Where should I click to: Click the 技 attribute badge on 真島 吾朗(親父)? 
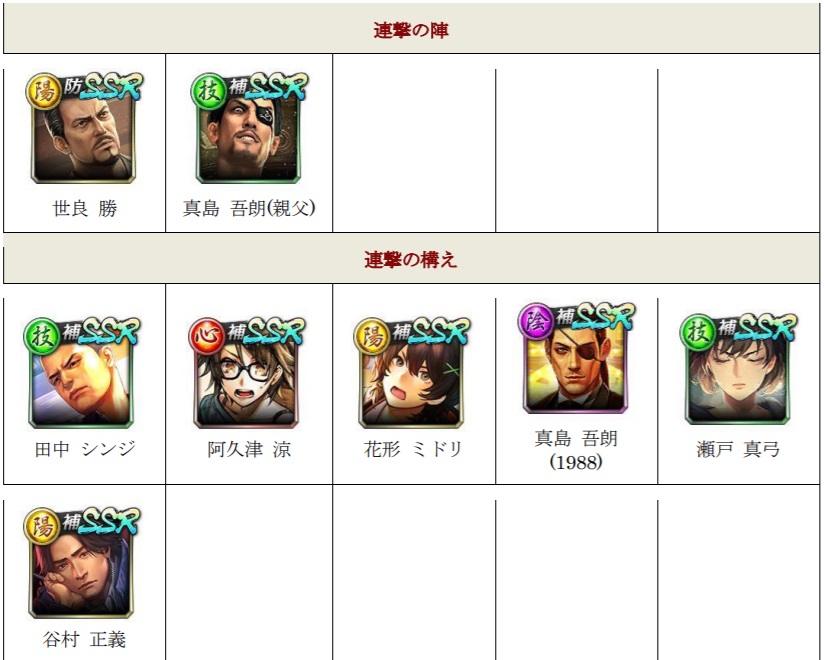tap(208, 91)
